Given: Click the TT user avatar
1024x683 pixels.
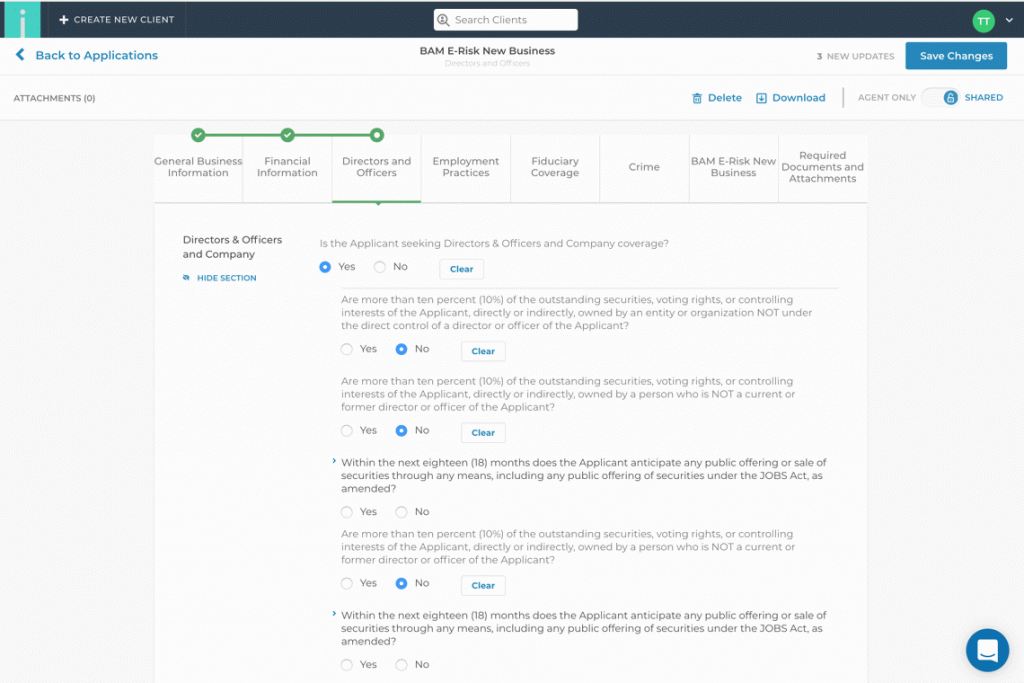Looking at the screenshot, I should (983, 20).
